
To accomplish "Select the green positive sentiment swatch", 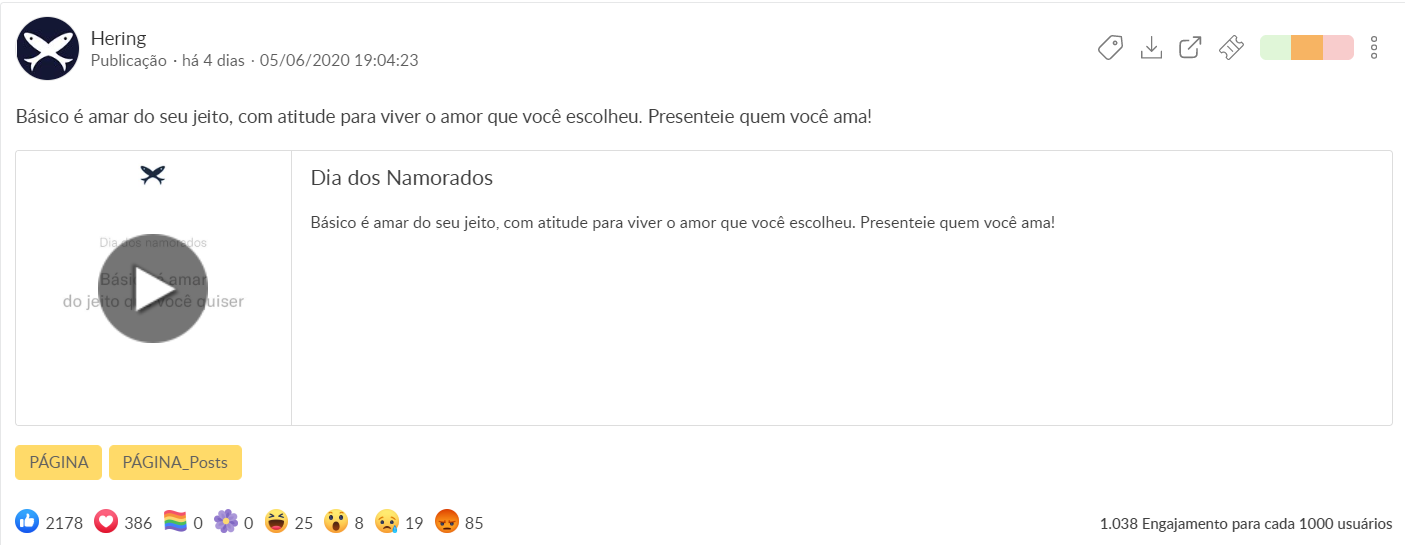I will (1275, 48).
